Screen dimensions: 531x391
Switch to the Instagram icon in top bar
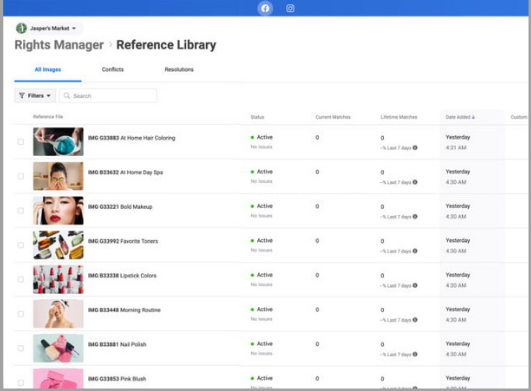290,8
